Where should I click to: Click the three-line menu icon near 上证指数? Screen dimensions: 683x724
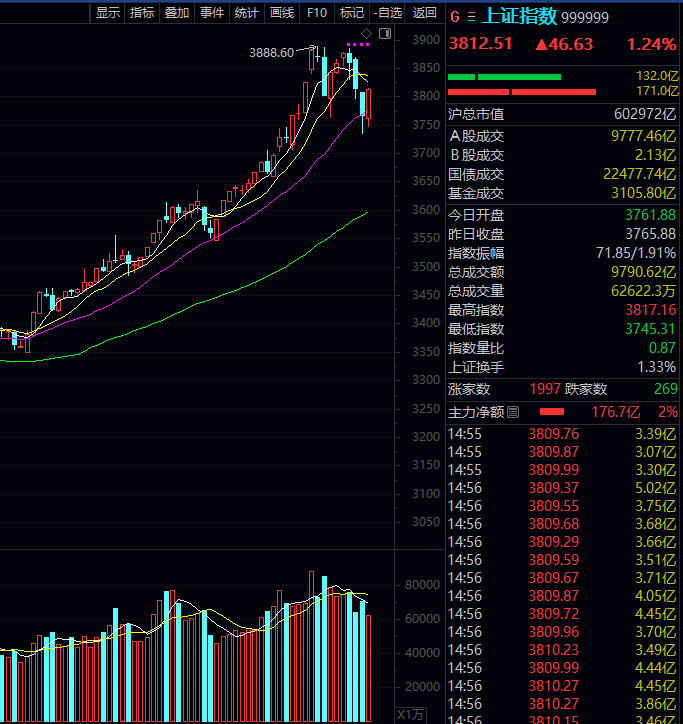click(471, 17)
